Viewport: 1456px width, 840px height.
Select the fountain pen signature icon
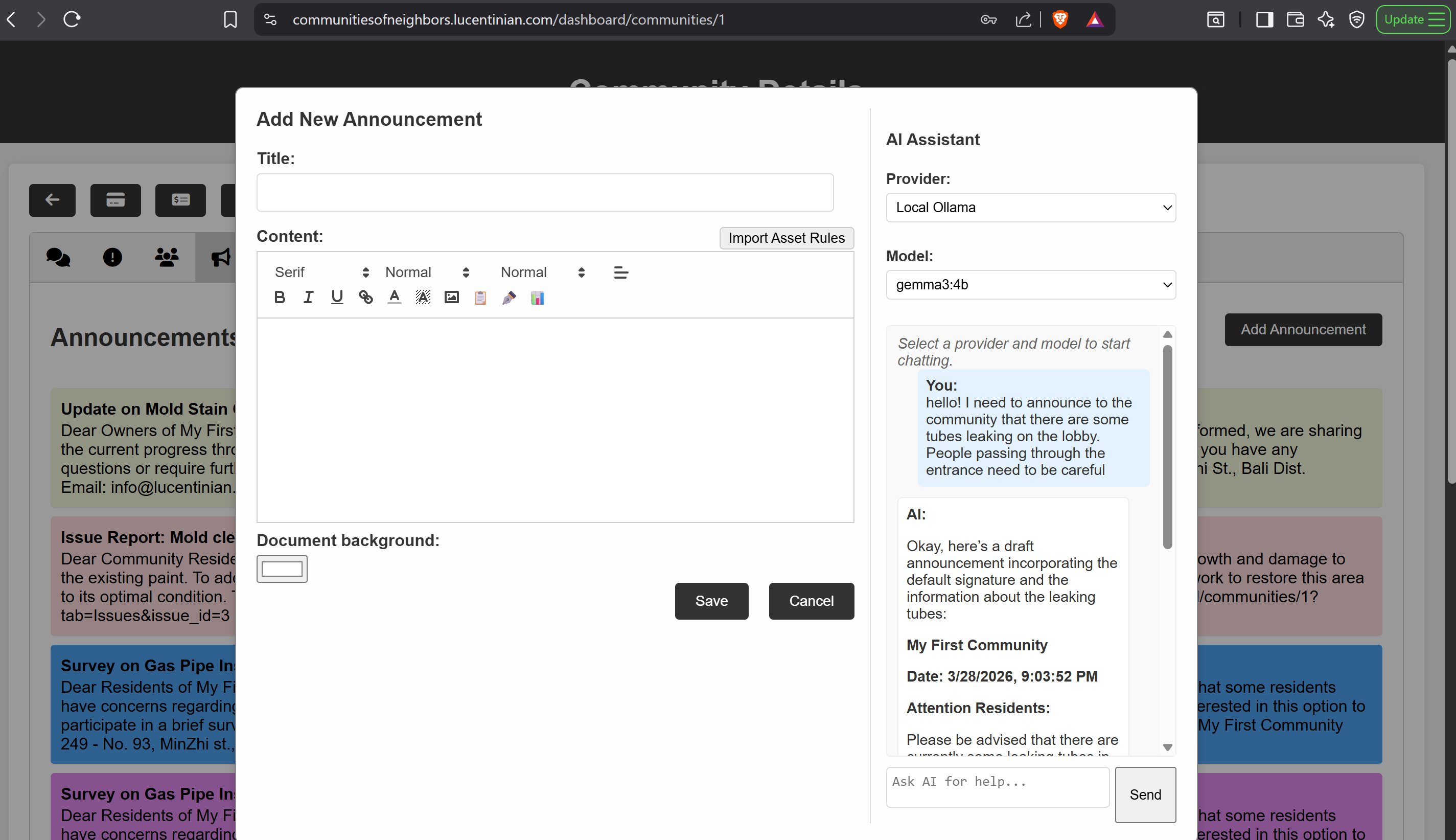click(x=509, y=297)
